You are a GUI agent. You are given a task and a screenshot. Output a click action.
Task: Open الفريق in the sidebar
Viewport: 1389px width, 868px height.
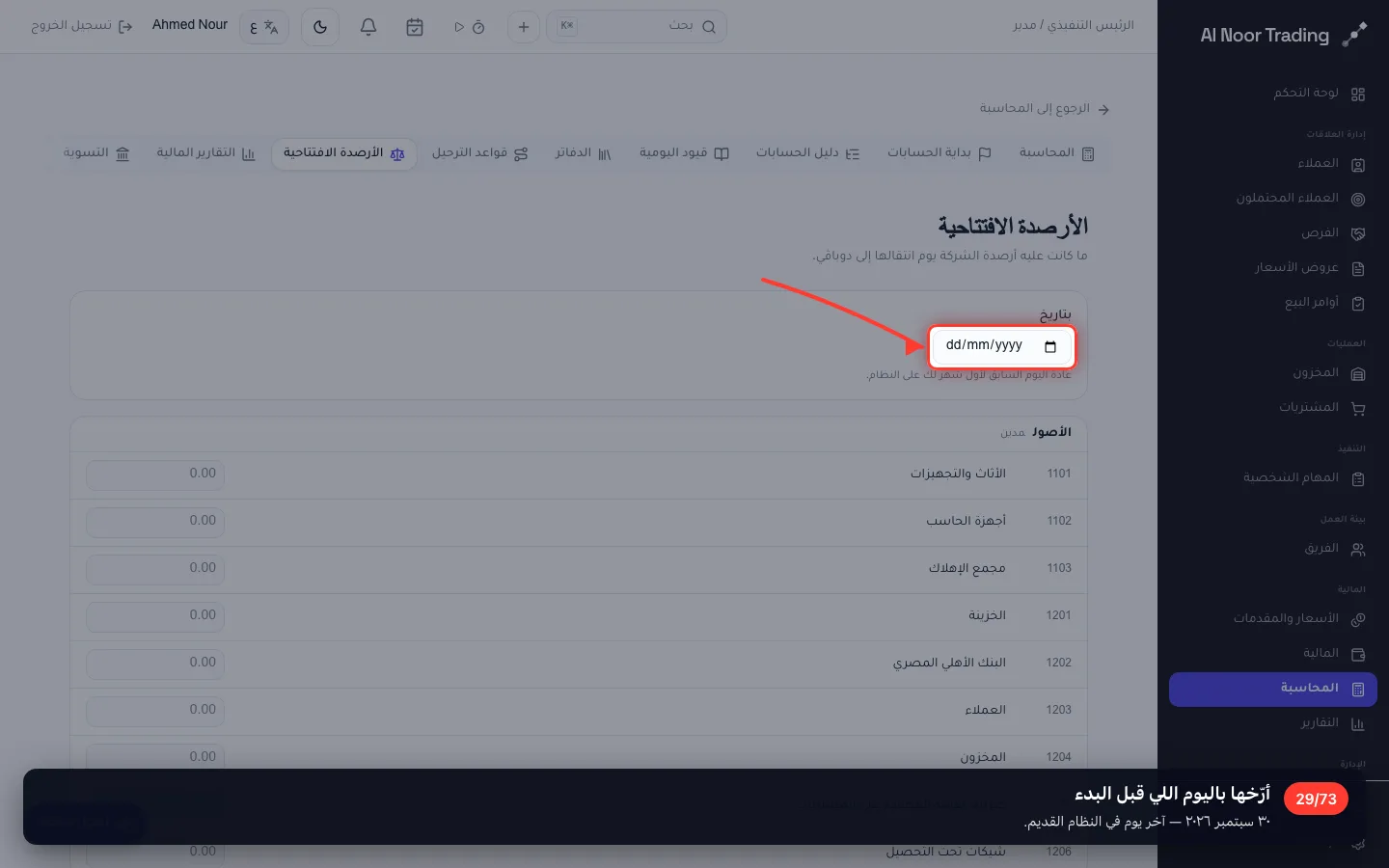click(x=1273, y=549)
